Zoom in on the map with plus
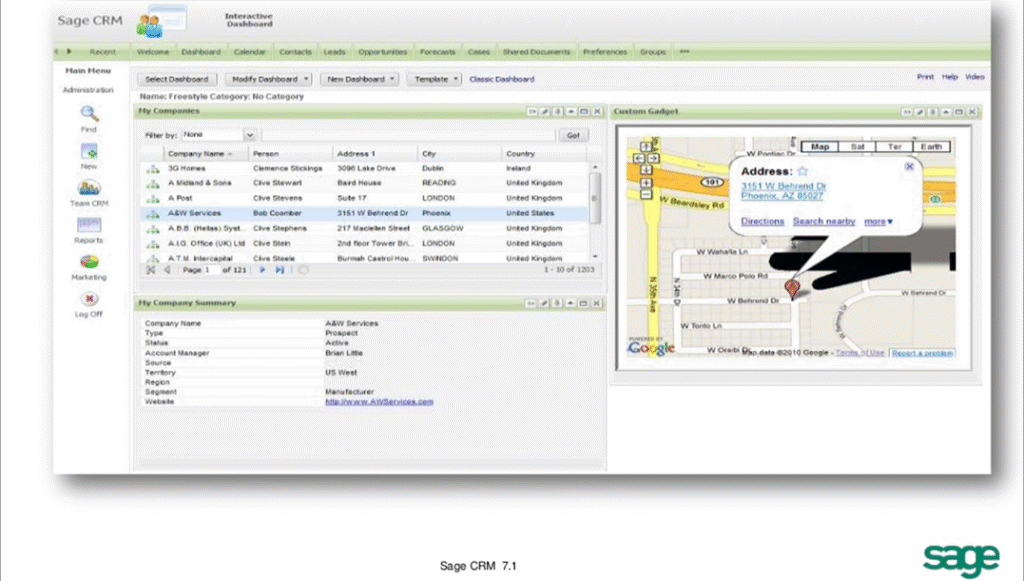The height and width of the screenshot is (581, 1024). pyautogui.click(x=646, y=183)
